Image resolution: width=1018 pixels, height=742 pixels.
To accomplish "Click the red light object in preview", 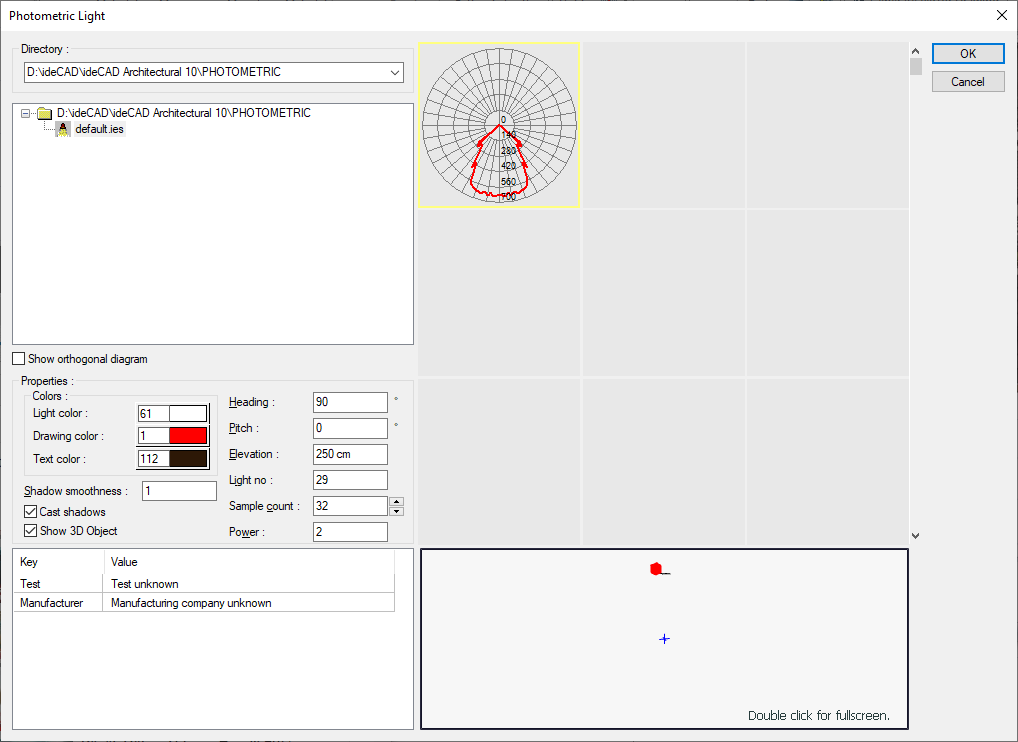I will click(x=656, y=569).
